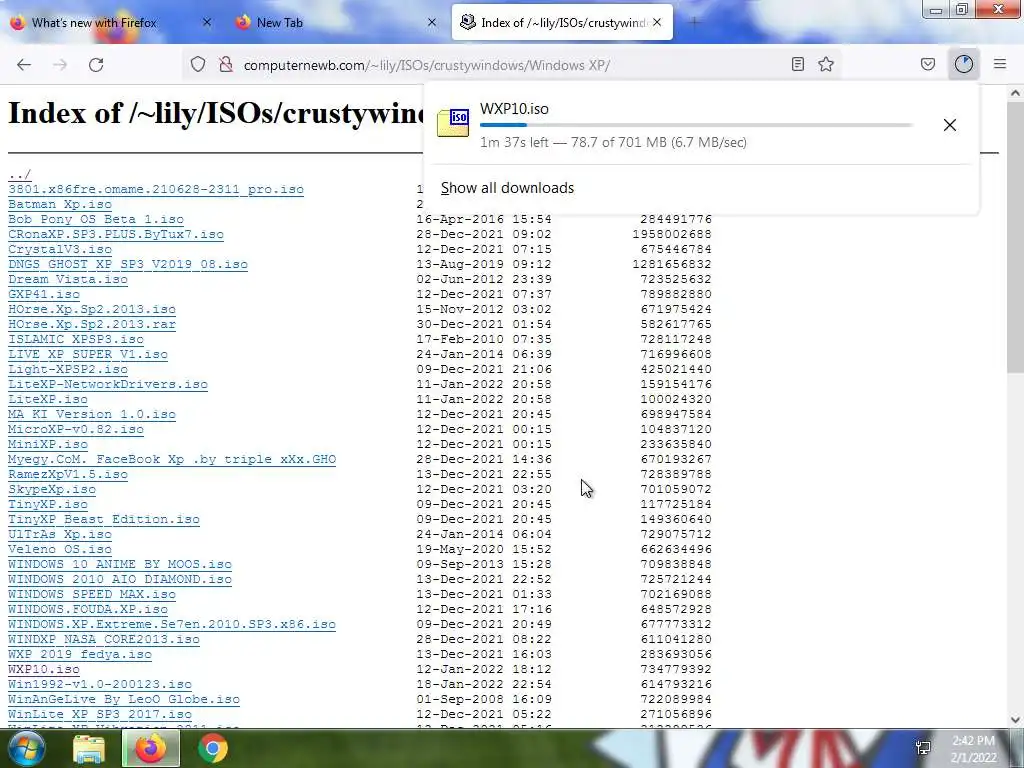
Task: Open LIVE_XP_SUPER_V1.iso link
Action: (88, 355)
